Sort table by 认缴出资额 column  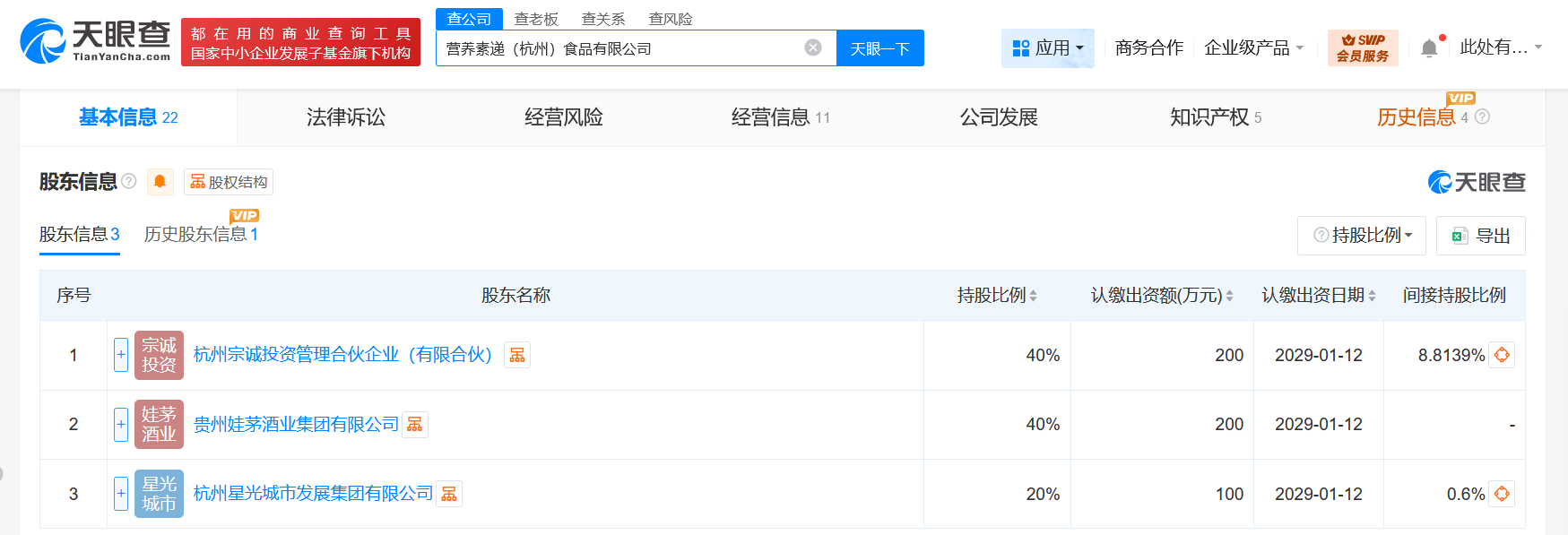tap(1229, 296)
